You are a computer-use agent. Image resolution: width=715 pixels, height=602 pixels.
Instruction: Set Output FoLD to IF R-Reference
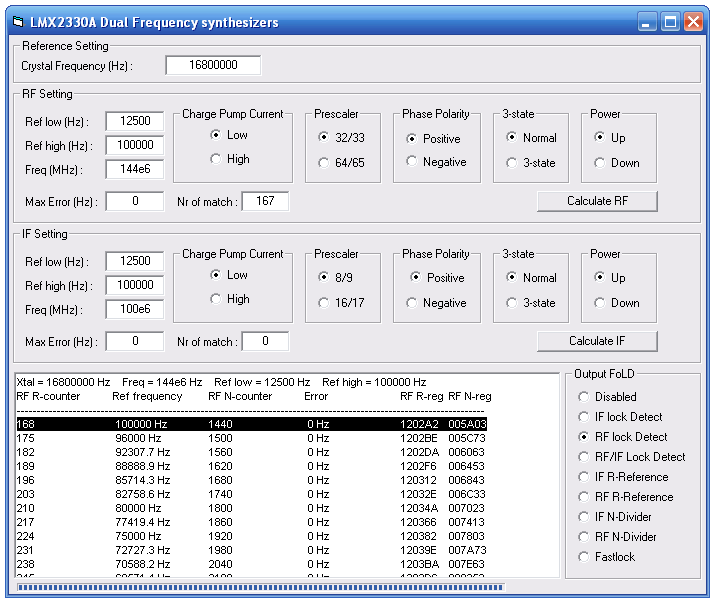[623, 477]
